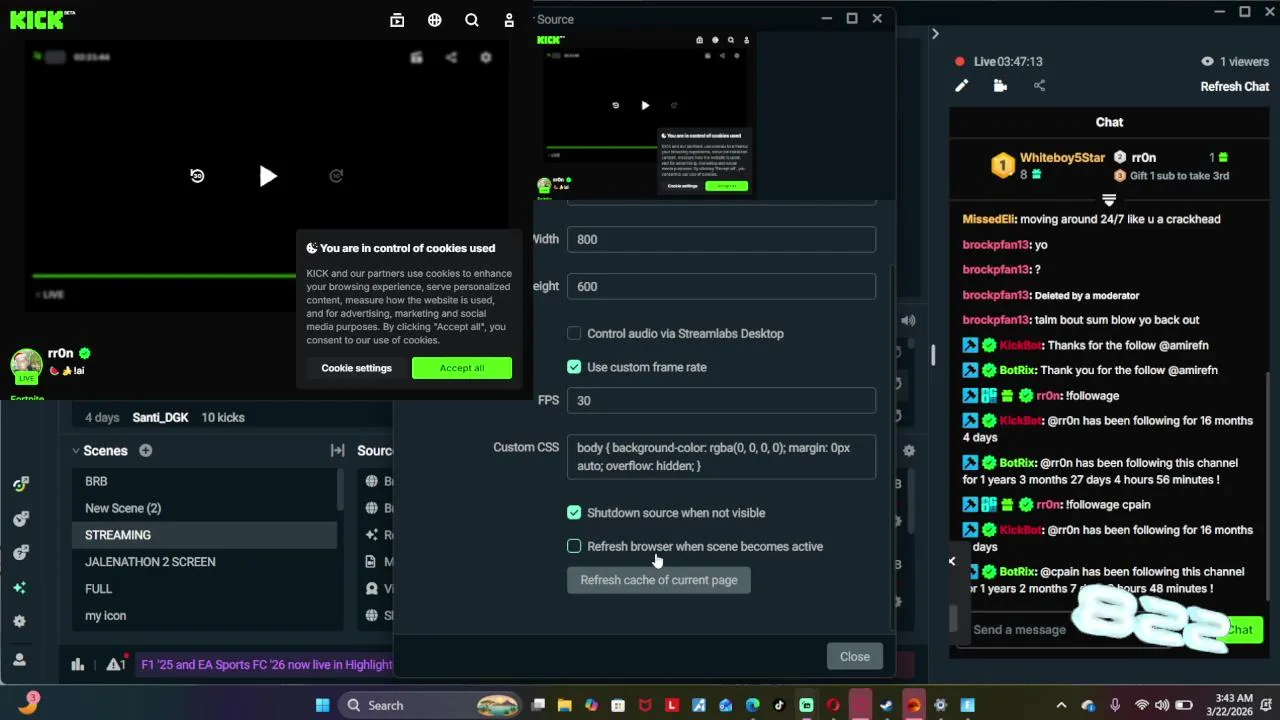Expand the leaderboard handle under Whiteboy5Star
Image resolution: width=1280 pixels, height=720 pixels.
click(x=1109, y=200)
